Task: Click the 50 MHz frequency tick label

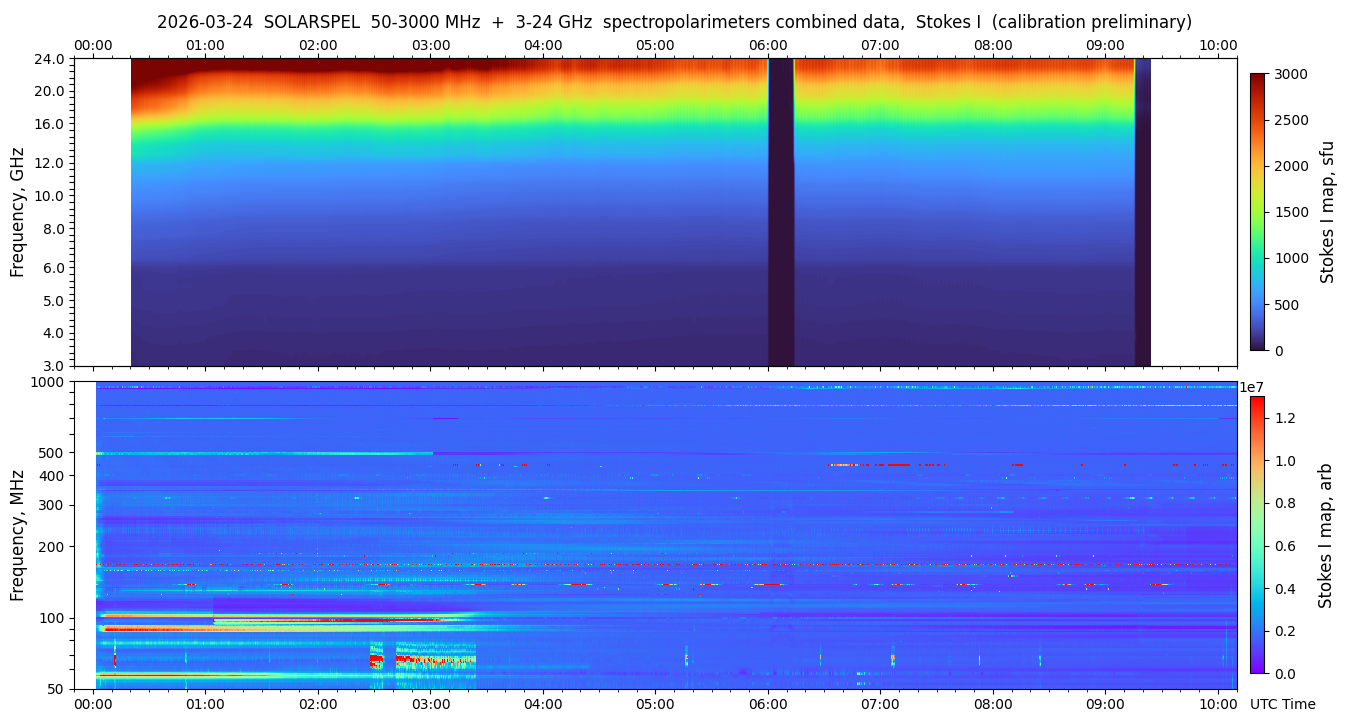Action: (55, 689)
